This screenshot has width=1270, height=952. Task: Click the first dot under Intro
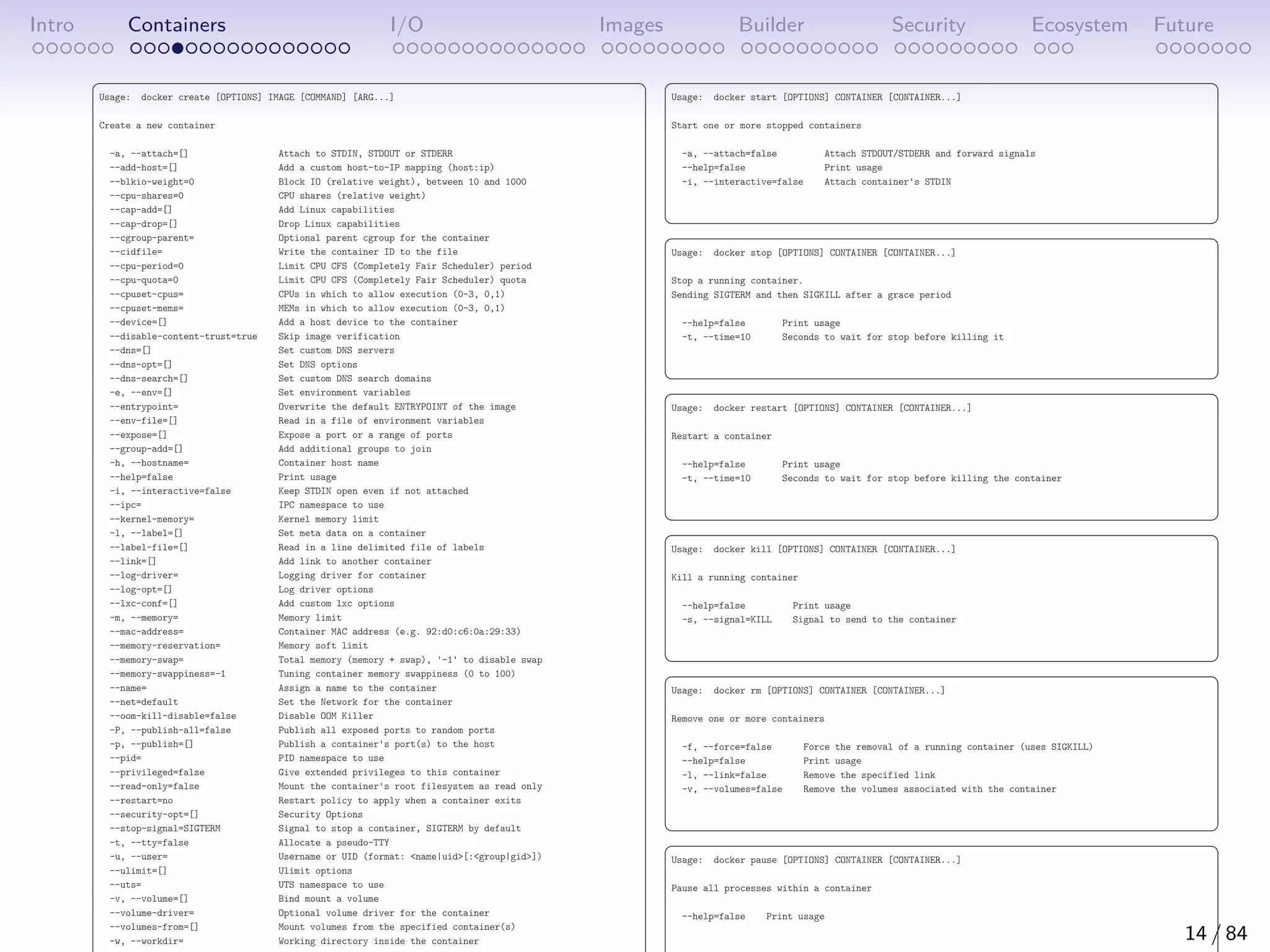(x=38, y=48)
